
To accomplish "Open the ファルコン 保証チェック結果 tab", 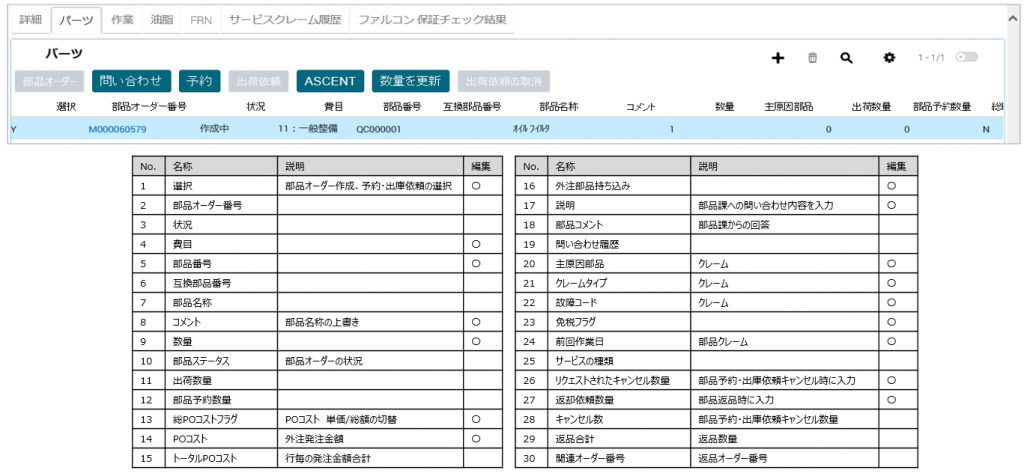I will pos(432,20).
